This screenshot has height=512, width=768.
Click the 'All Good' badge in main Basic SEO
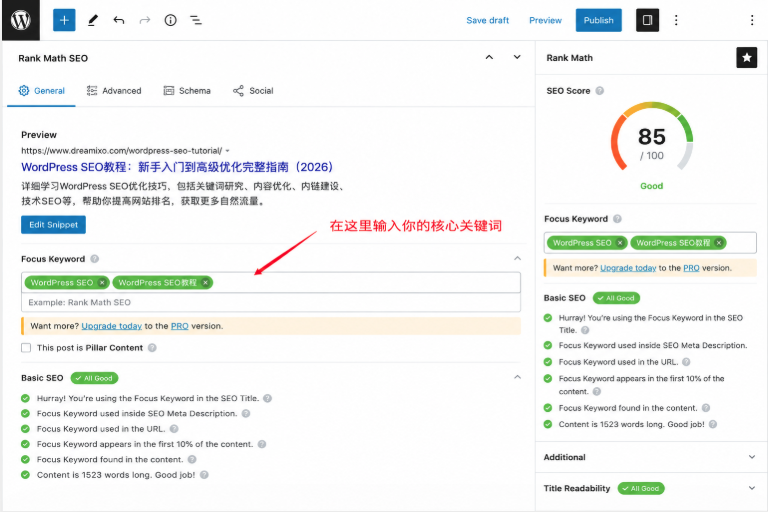click(95, 378)
